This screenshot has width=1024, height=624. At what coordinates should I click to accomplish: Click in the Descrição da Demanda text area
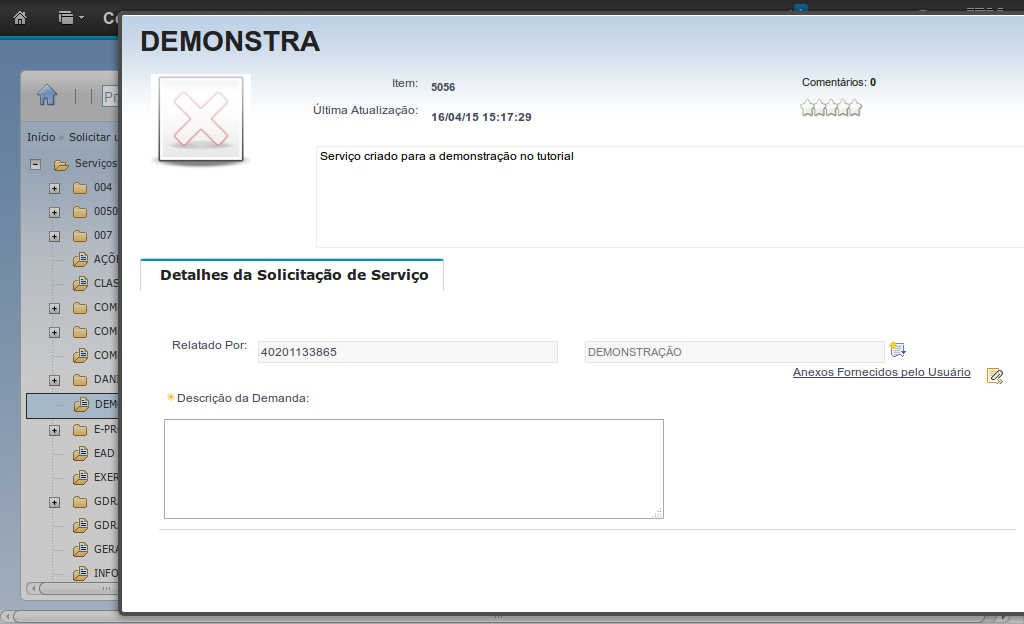[x=413, y=468]
